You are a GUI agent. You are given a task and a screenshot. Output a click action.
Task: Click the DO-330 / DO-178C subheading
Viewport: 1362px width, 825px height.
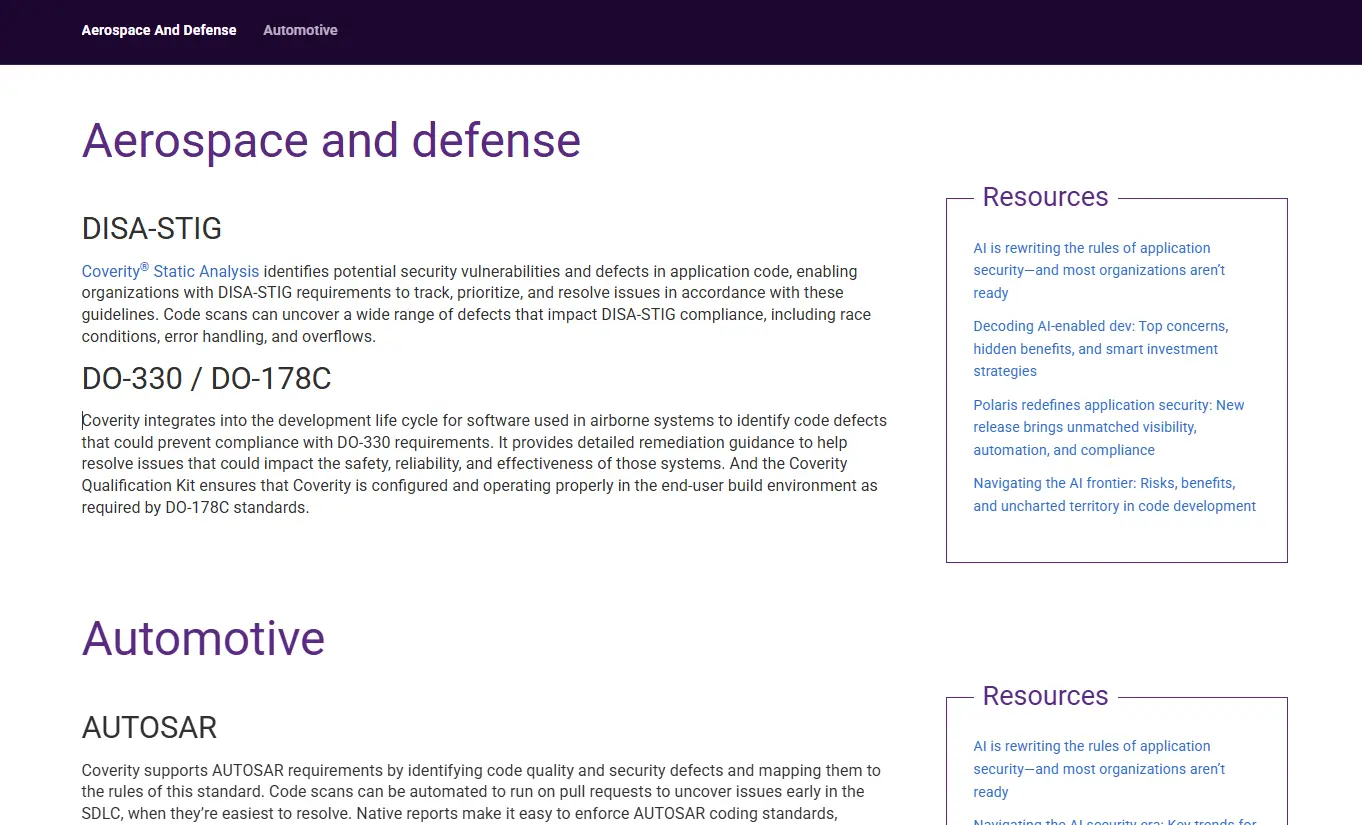click(x=206, y=379)
